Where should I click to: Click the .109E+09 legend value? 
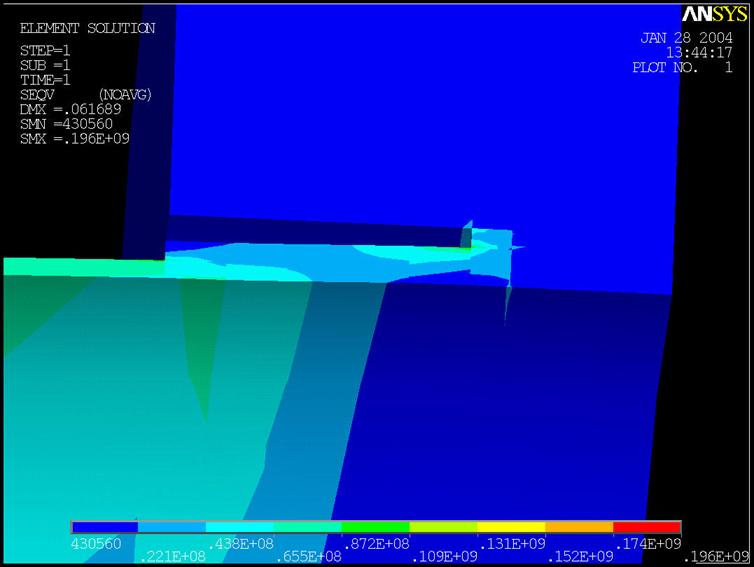point(444,557)
